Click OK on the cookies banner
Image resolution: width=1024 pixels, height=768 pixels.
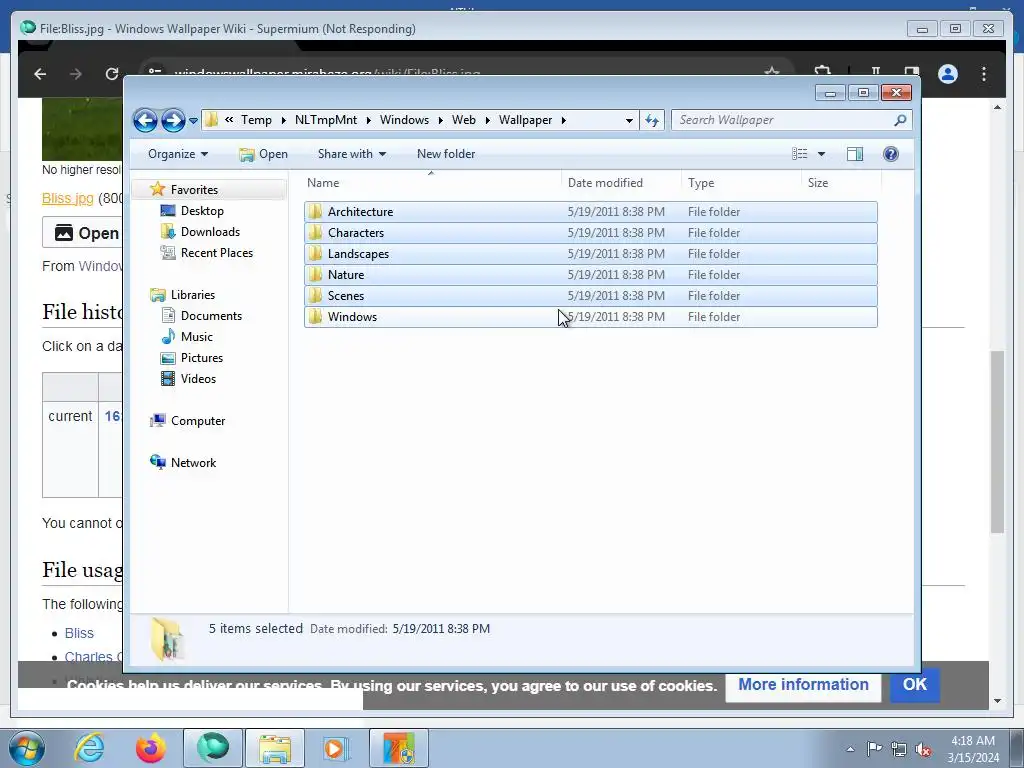914,684
